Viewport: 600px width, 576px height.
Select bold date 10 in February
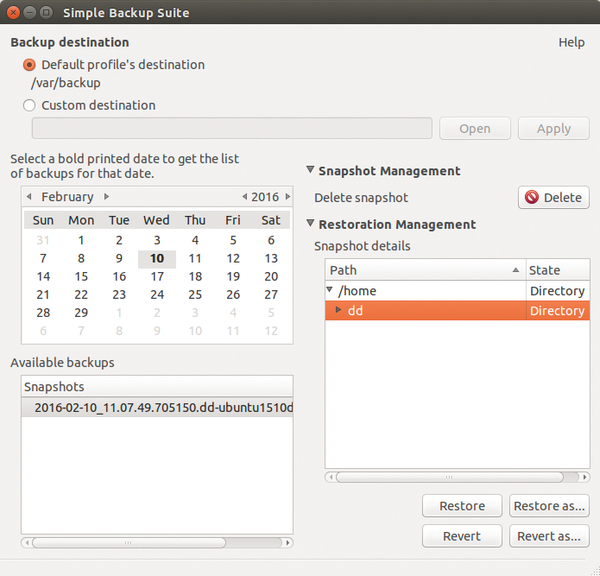pos(157,259)
